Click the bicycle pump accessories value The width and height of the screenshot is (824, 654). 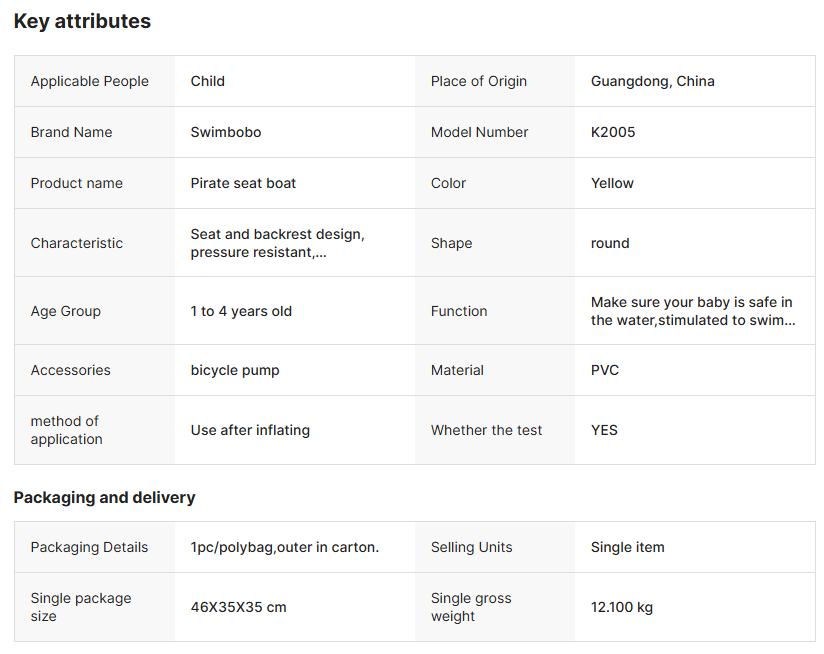pos(235,370)
